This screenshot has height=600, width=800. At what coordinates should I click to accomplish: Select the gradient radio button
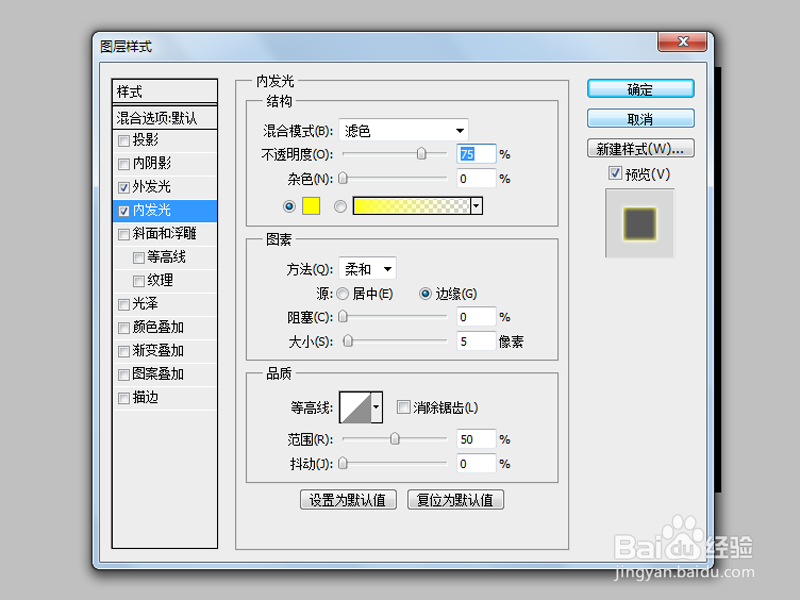[x=340, y=206]
